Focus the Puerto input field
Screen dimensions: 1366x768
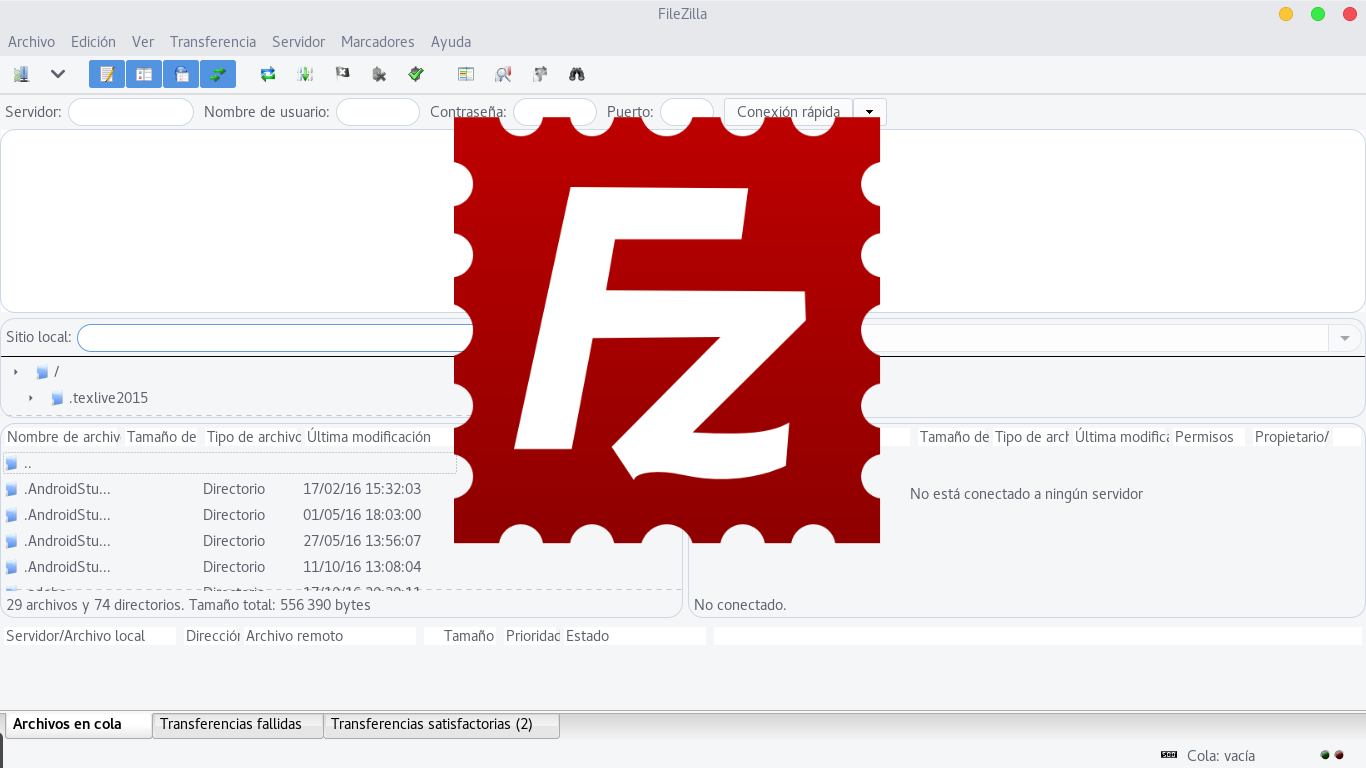tap(687, 112)
